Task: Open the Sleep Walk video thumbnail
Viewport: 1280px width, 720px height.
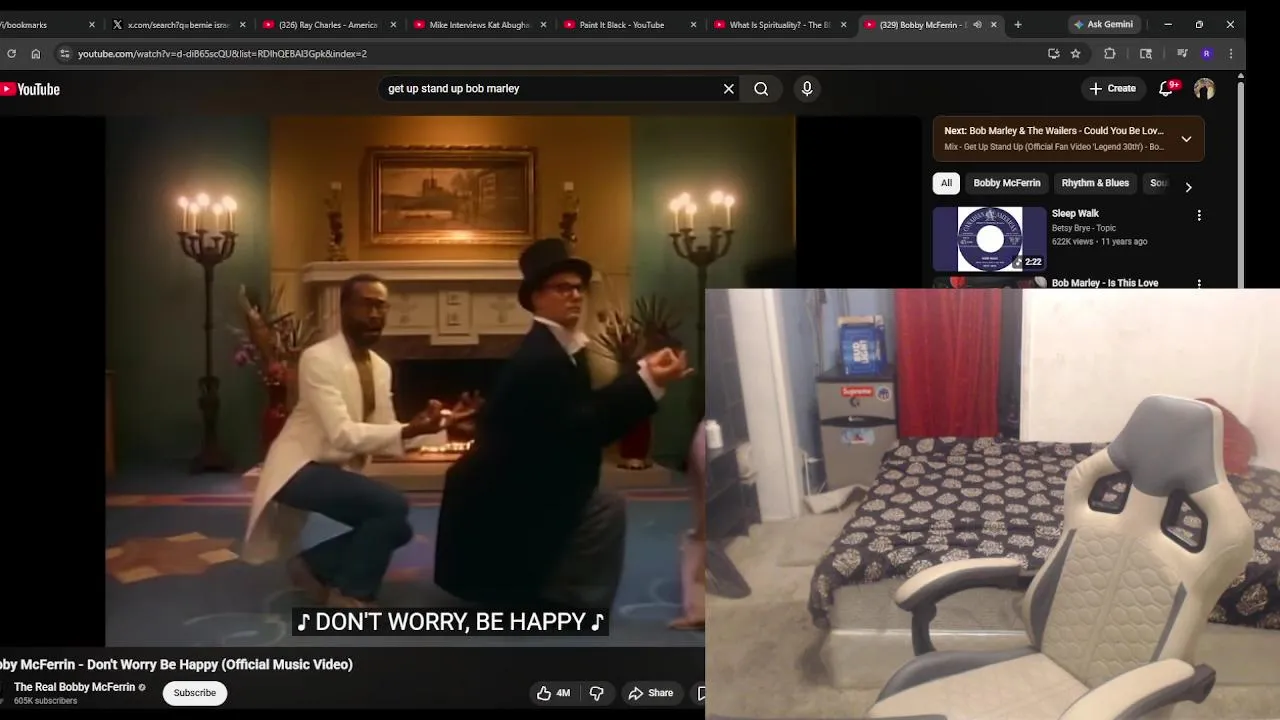Action: (990, 239)
